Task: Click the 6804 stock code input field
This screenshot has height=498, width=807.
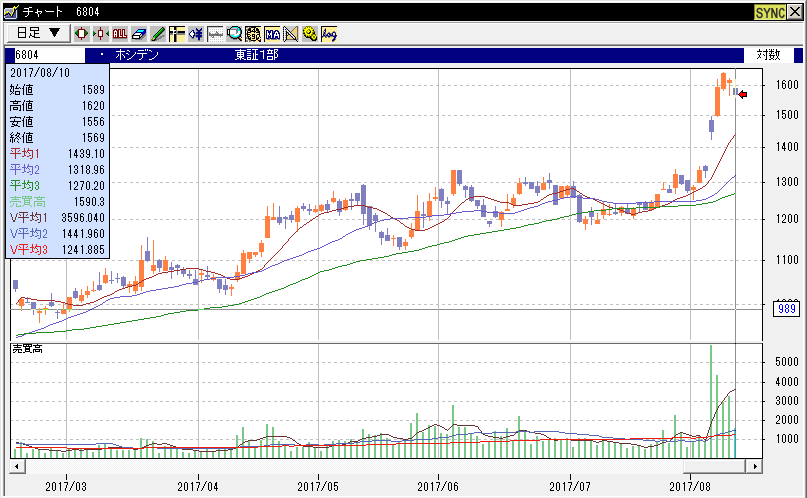Action: click(x=45, y=55)
